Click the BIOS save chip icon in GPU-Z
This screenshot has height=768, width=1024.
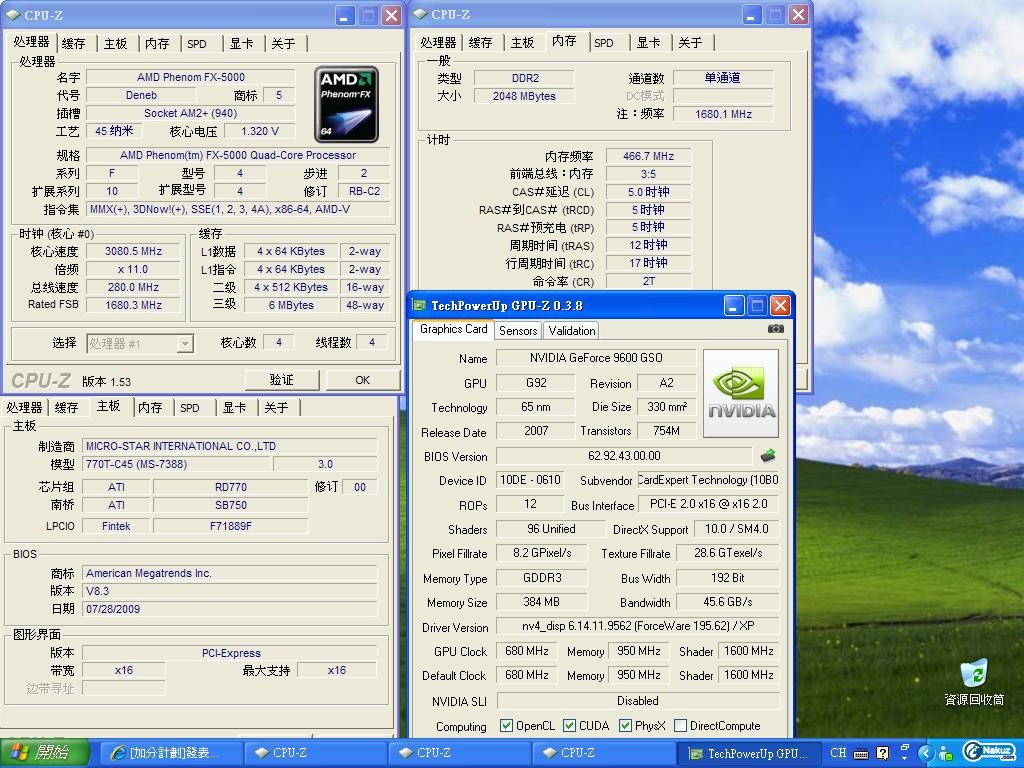point(768,455)
